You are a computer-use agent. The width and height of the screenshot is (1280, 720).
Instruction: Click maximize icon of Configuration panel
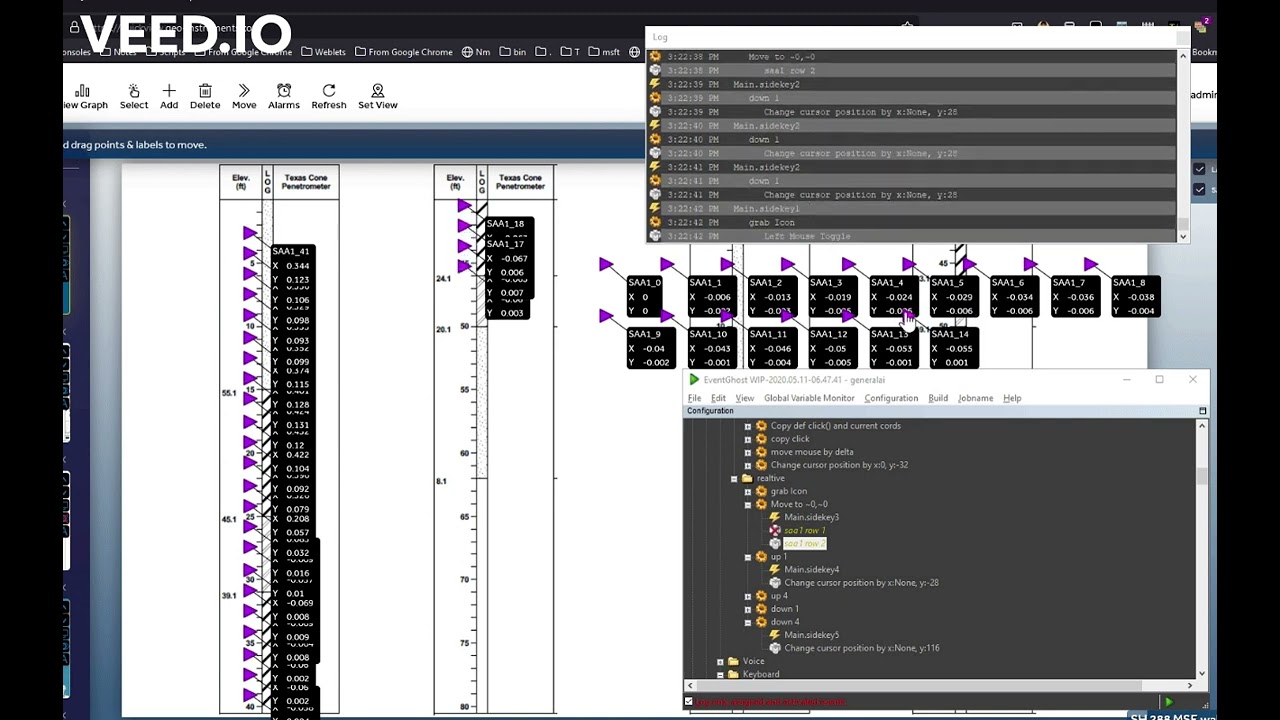click(1202, 411)
